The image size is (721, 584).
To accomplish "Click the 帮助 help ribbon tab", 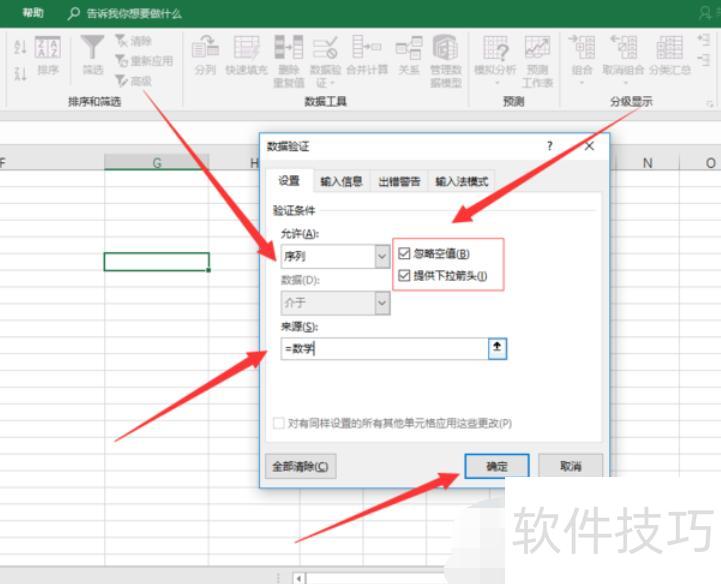I will coord(33,13).
